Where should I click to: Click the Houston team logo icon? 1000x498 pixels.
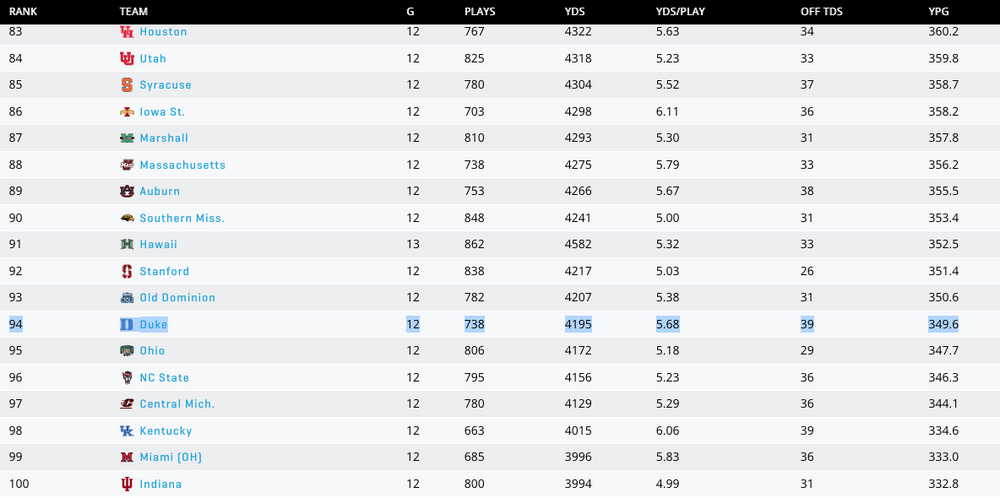point(126,32)
